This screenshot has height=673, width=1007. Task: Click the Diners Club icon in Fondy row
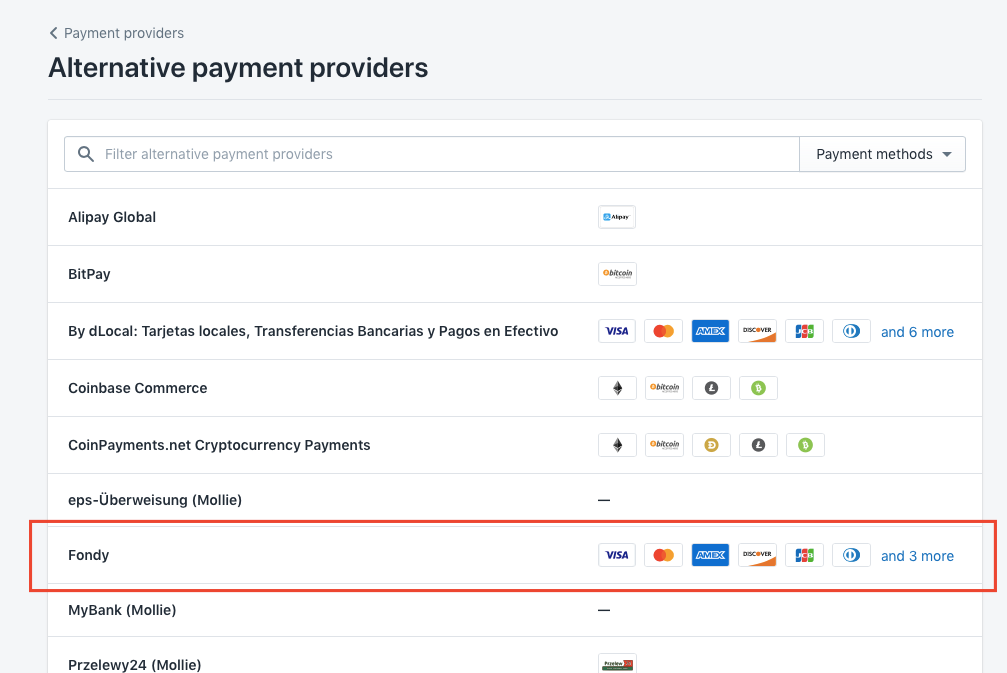[851, 555]
